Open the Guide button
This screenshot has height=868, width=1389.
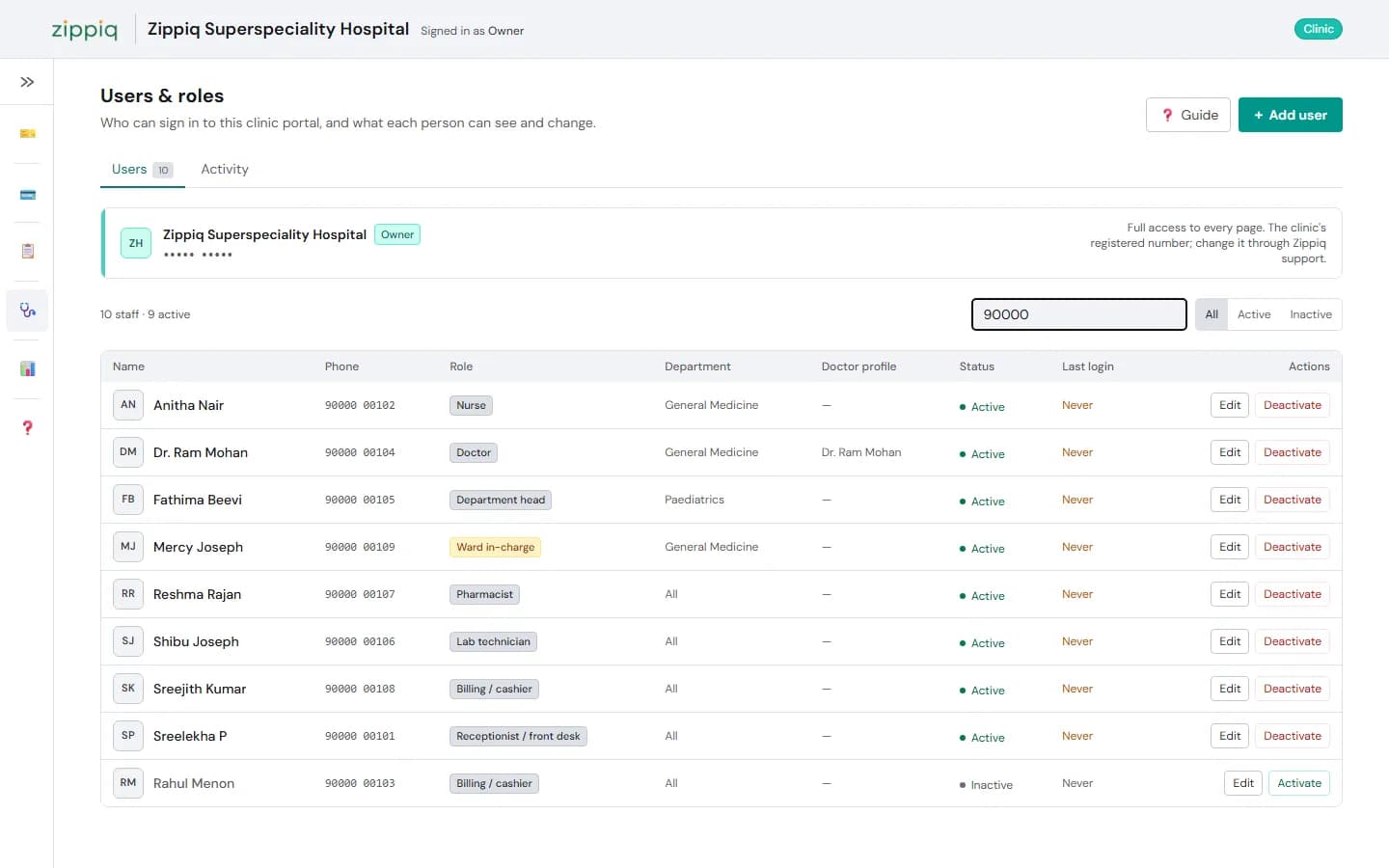pos(1188,115)
